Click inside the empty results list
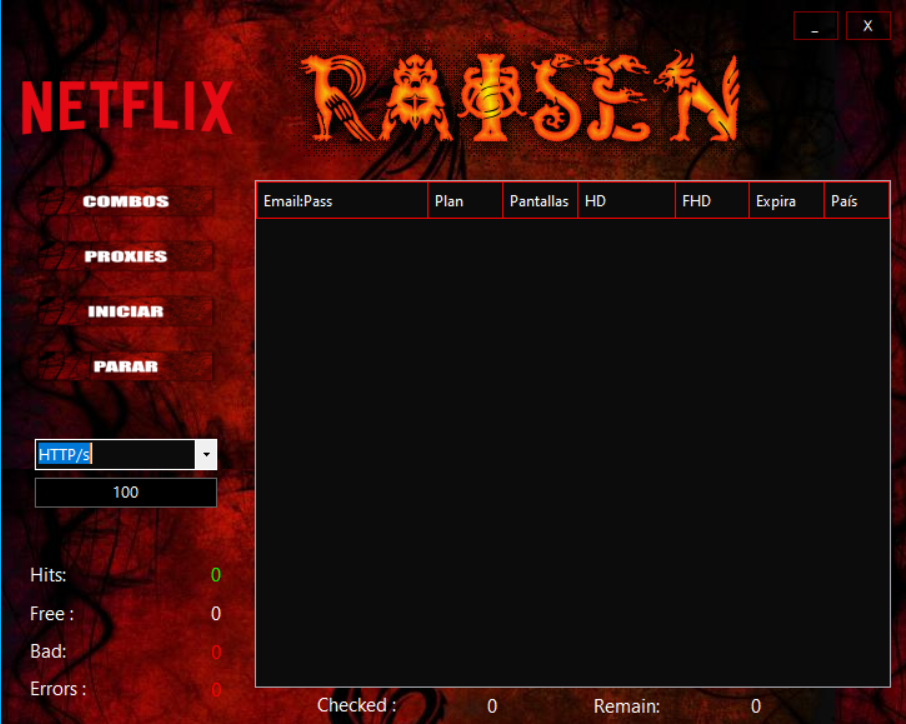The image size is (906, 724). click(572, 450)
